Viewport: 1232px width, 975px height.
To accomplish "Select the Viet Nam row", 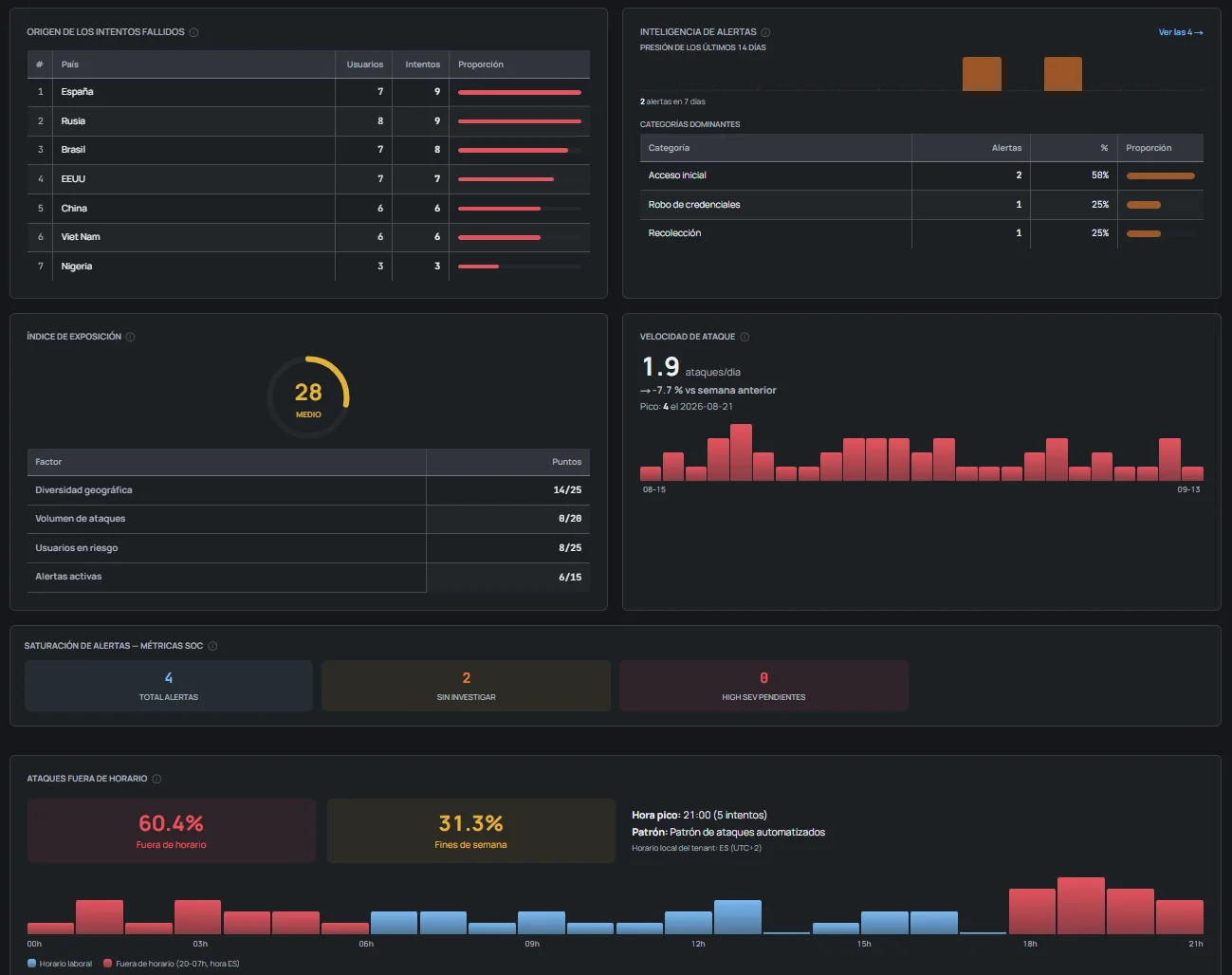I will tap(308, 237).
